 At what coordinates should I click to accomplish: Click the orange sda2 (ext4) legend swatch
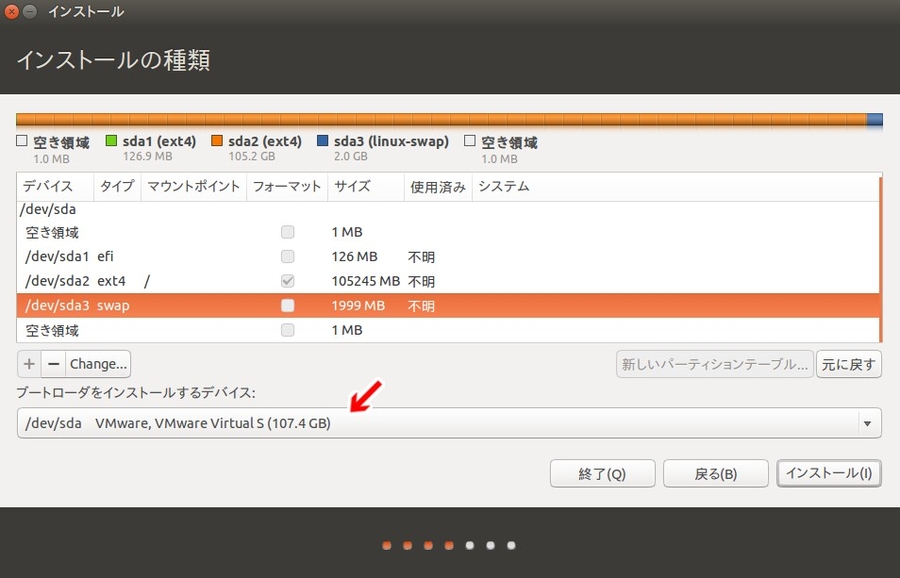(x=217, y=142)
